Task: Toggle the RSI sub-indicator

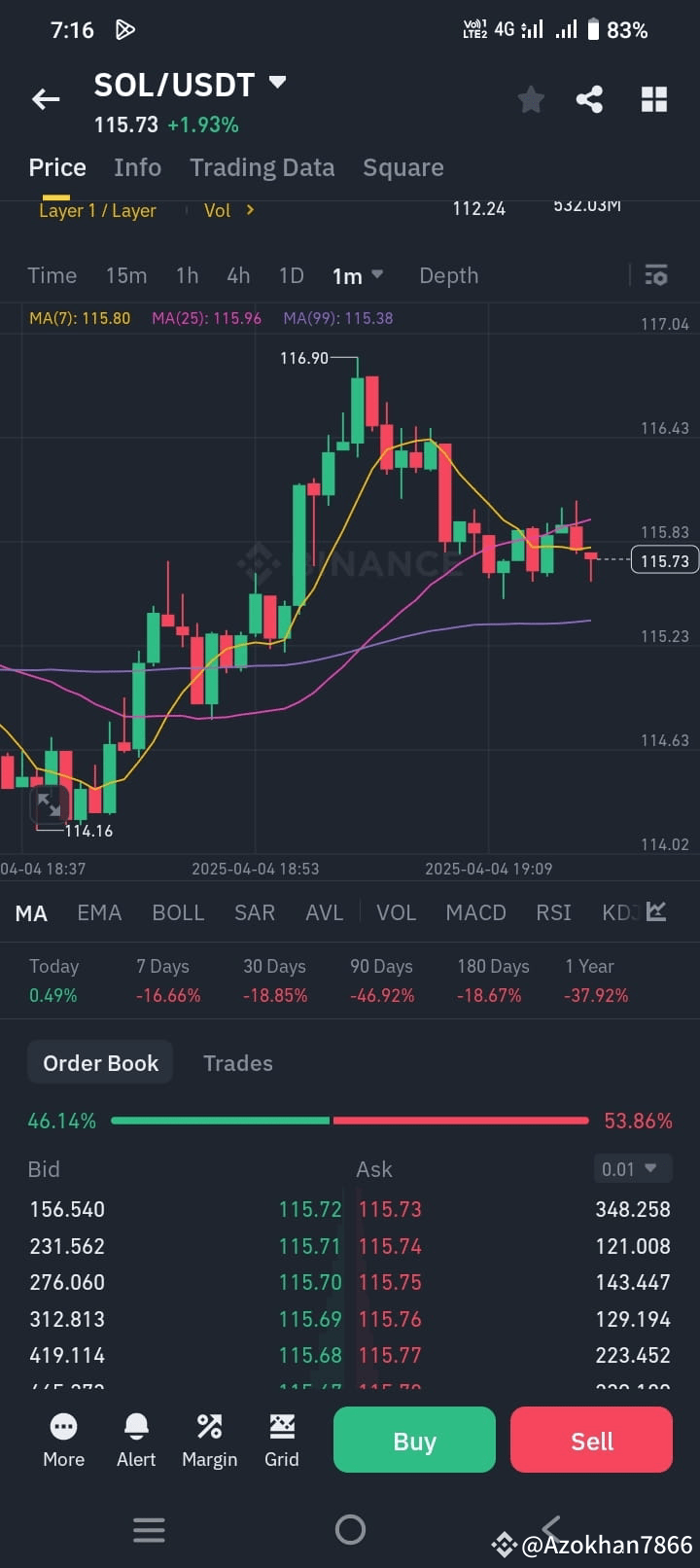Action: [x=553, y=912]
